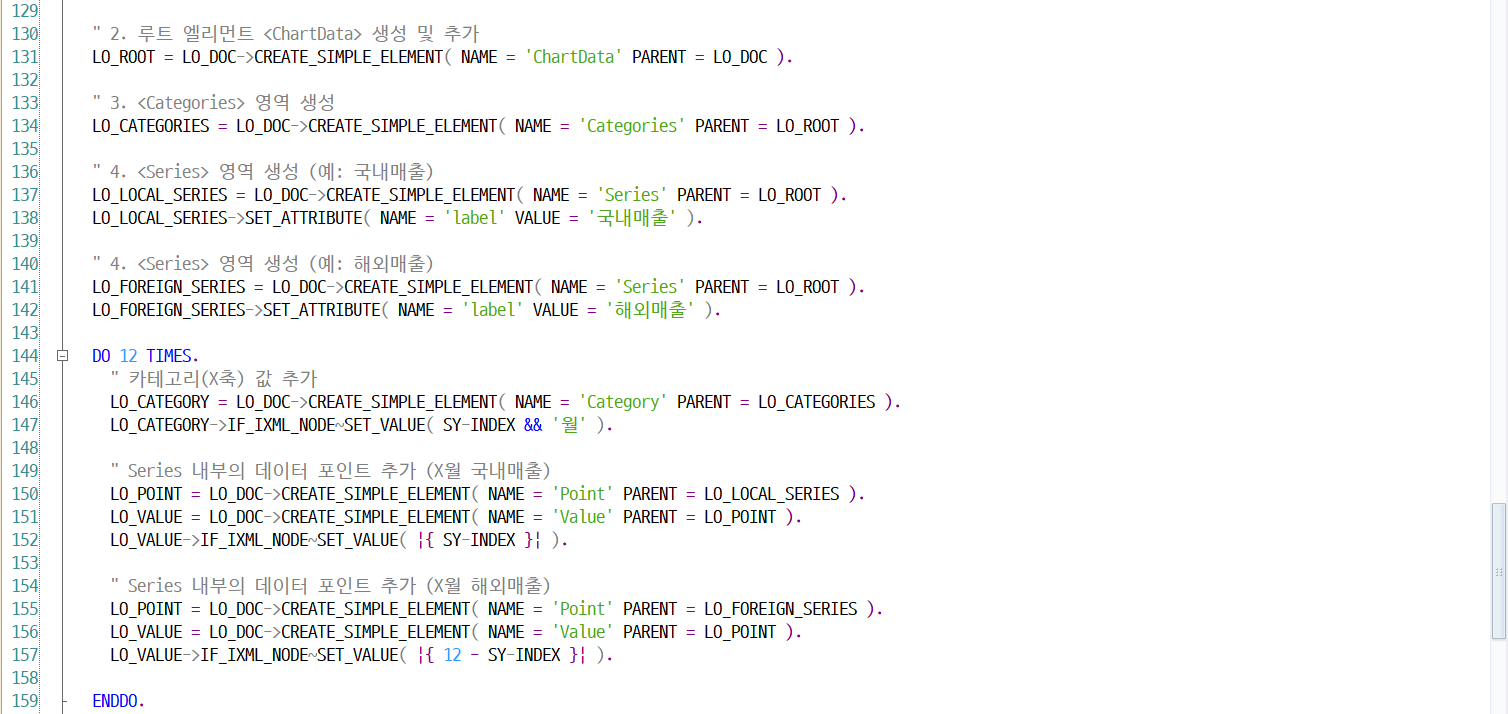Click line number 137 in the gutter
The height and width of the screenshot is (714, 1508).
[24, 195]
